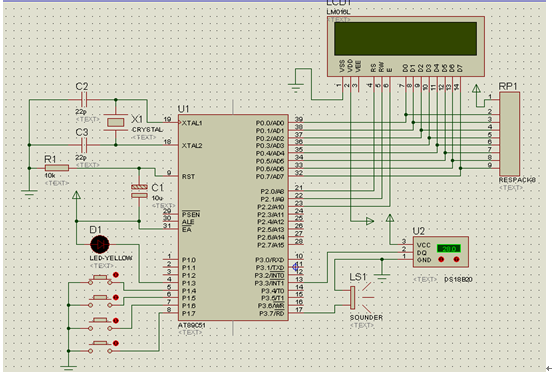Click the right red adjust button on DS18B20
This screenshot has height=374, width=552.
coord(457,260)
